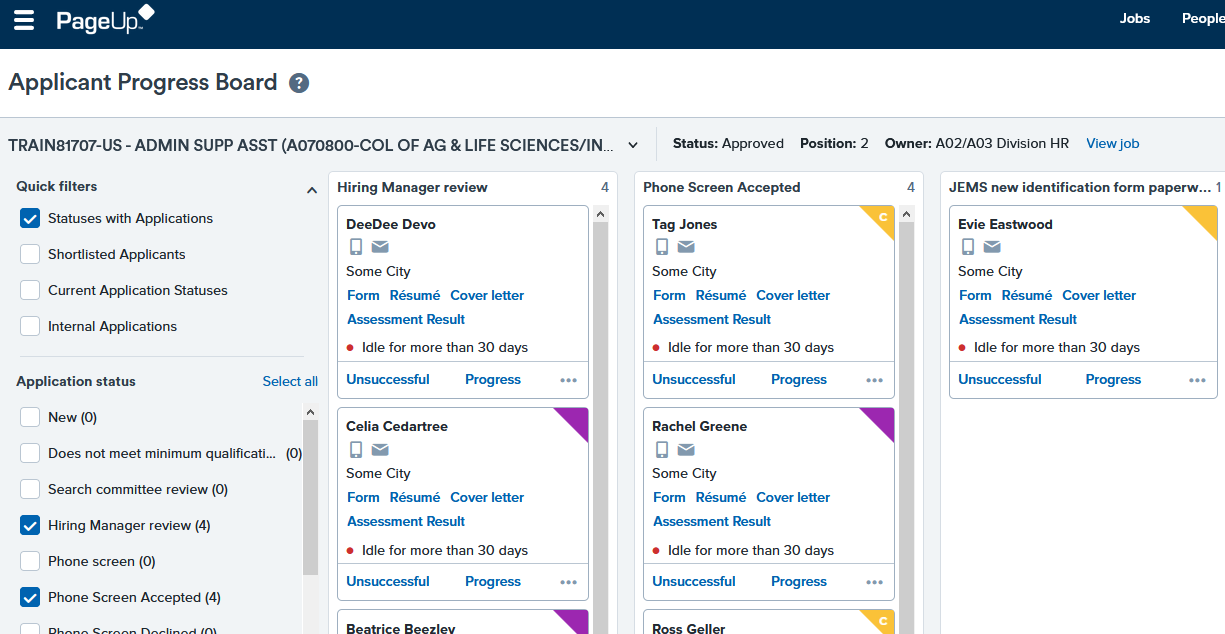The height and width of the screenshot is (634, 1225).
Task: Open Tag Jones's application Form
Action: (x=669, y=296)
